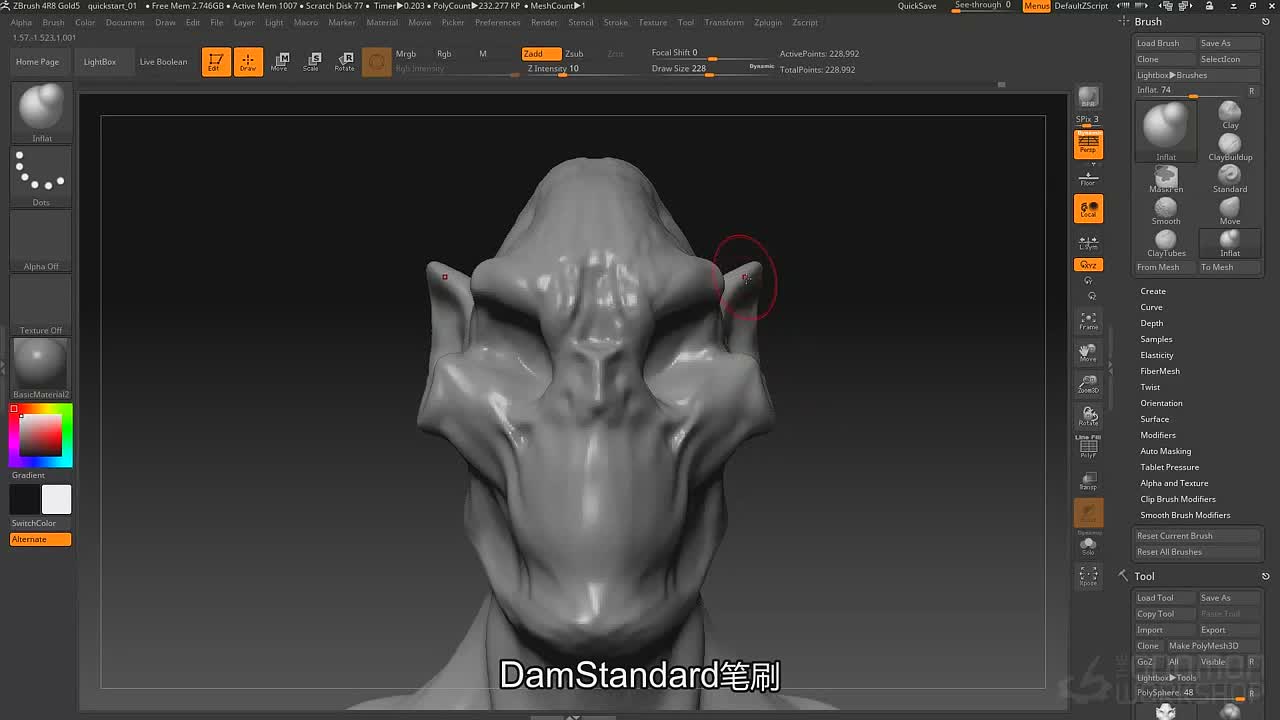
Task: Click the L.Sym local symmetry icon
Action: coord(1088,243)
